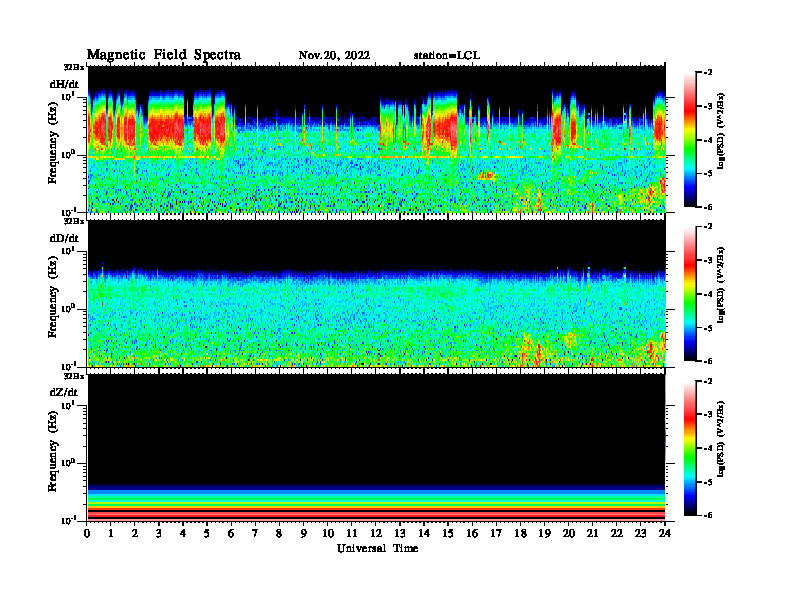Click hour tick "6" on the time axis
This screenshot has height=612, width=792.
pyautogui.click(x=231, y=534)
